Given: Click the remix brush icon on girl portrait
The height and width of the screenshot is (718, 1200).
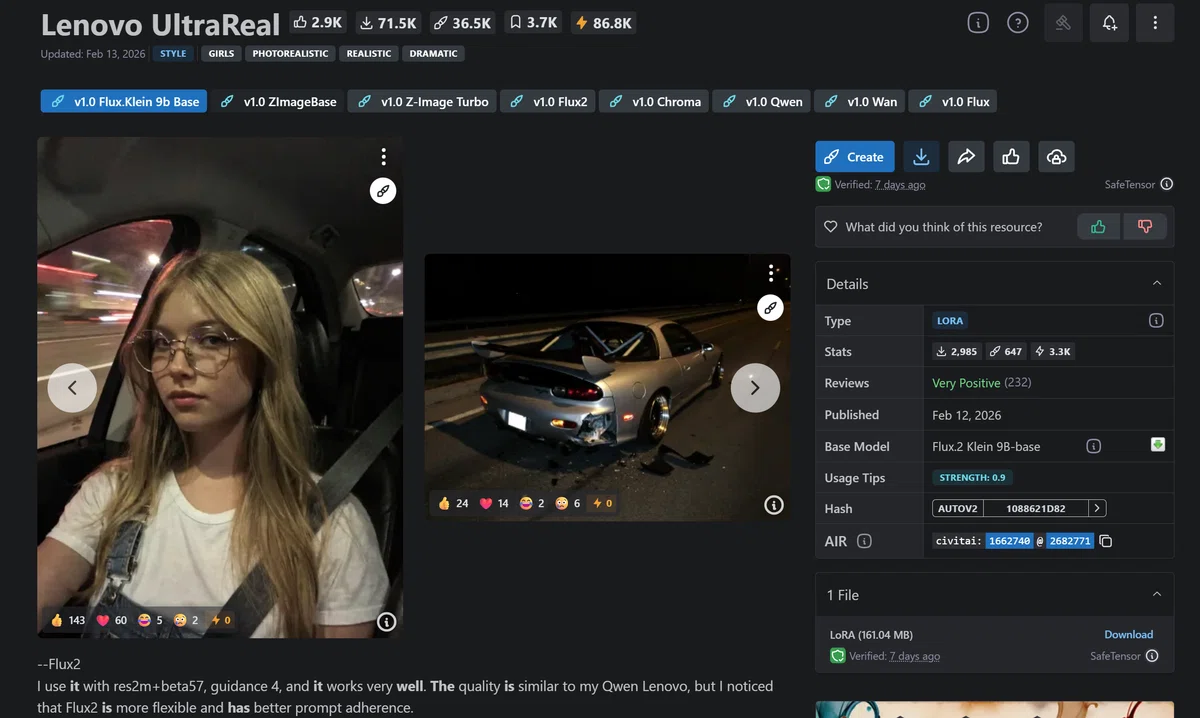Looking at the screenshot, I should tap(383, 190).
